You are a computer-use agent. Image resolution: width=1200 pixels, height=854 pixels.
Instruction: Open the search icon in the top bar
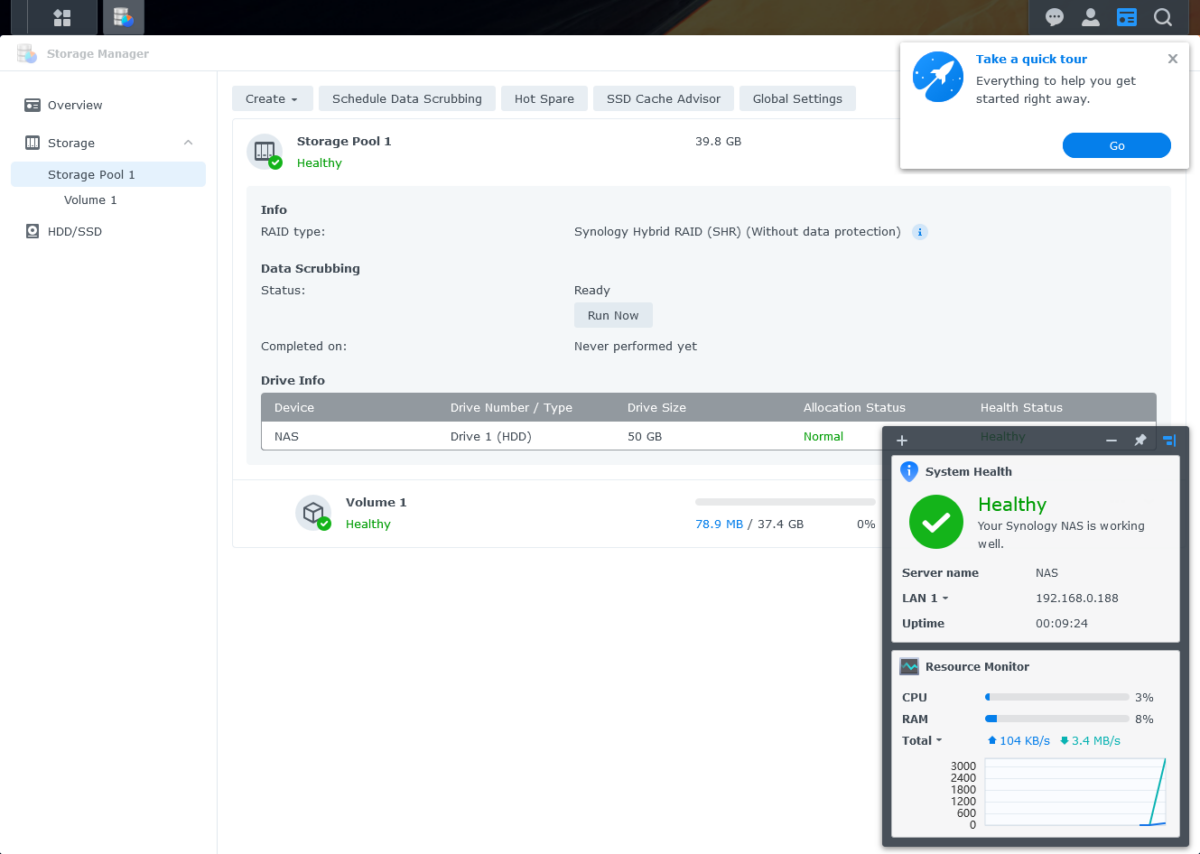click(1162, 17)
